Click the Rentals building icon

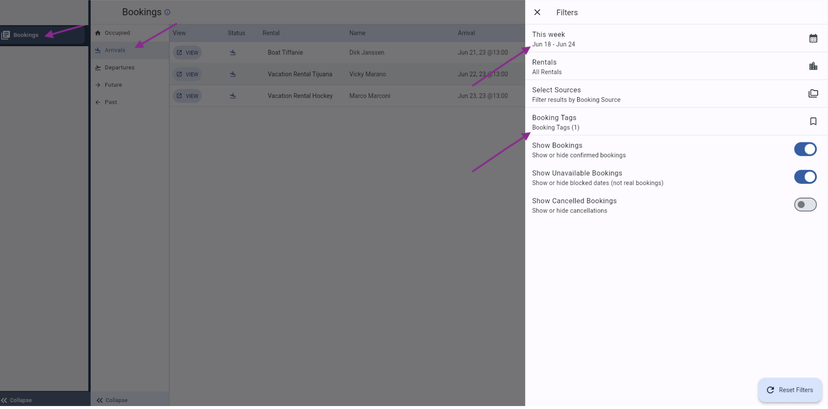click(x=812, y=66)
